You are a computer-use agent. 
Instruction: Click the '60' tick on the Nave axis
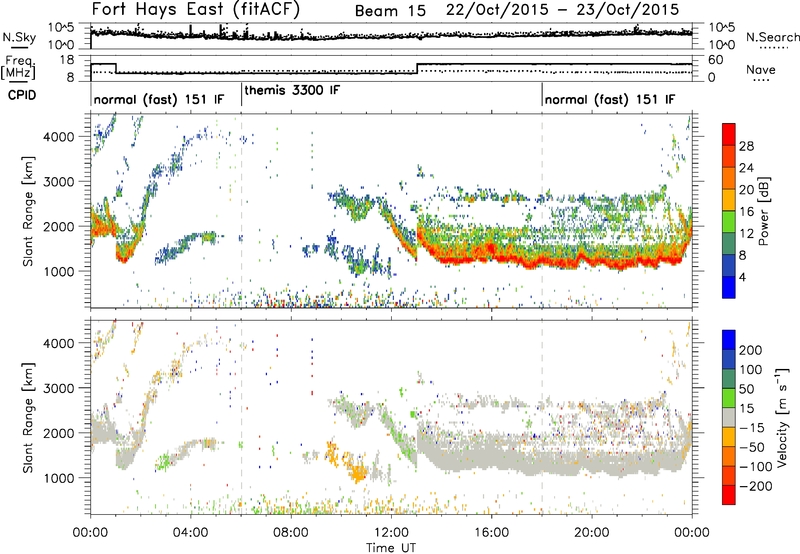click(x=716, y=60)
